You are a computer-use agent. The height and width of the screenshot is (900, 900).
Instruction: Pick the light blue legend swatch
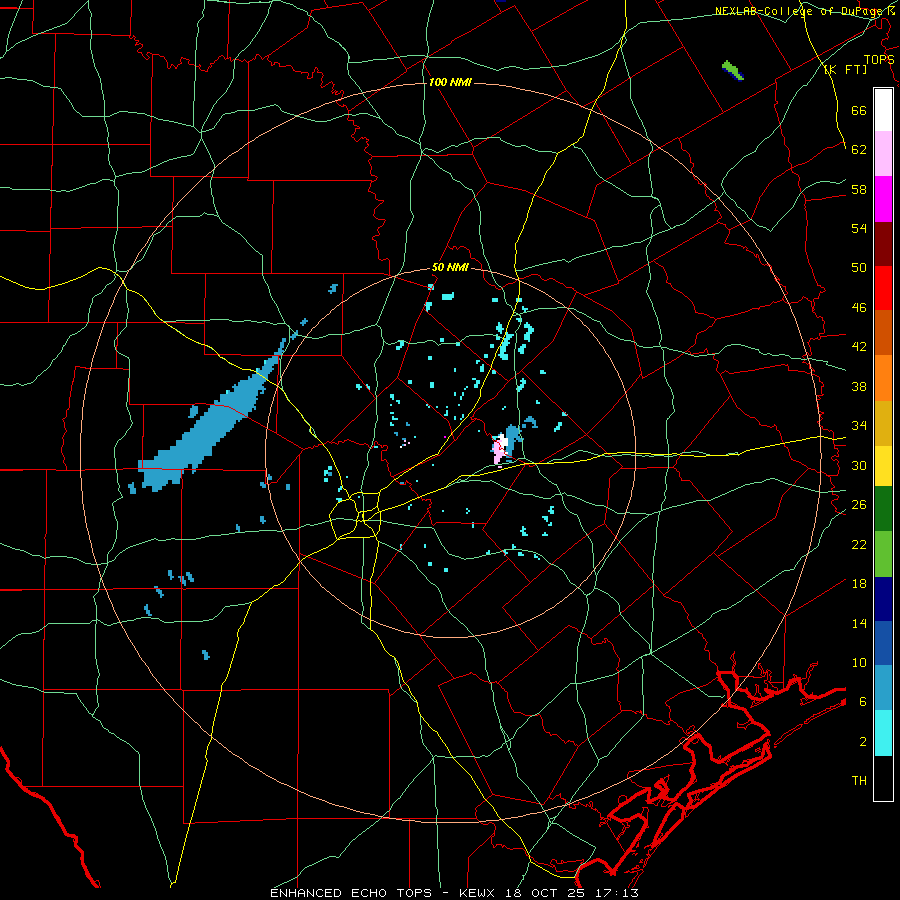tap(883, 688)
